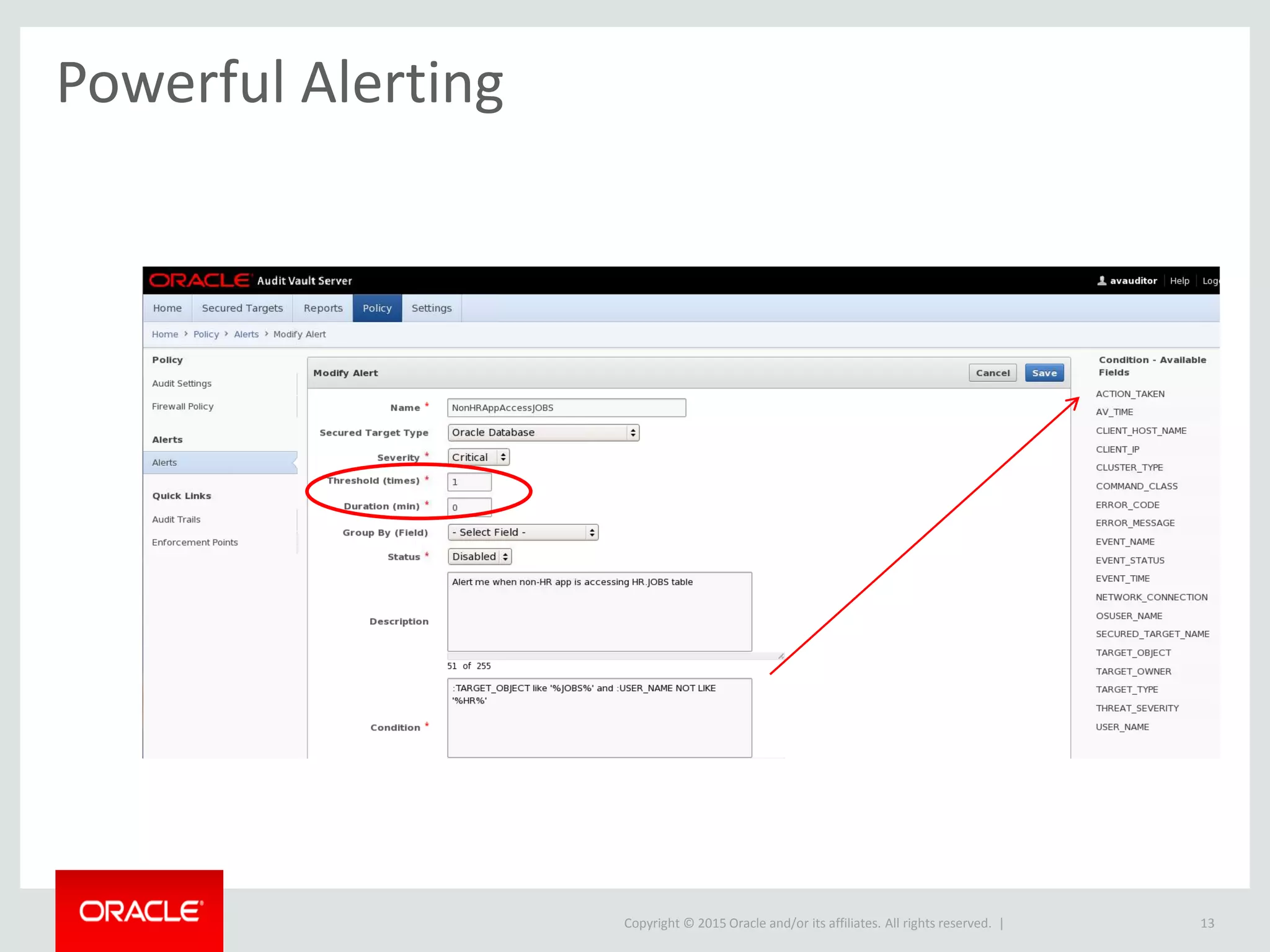Open Audit Settings in sidebar
Screen dimensions: 1270x952
pos(182,384)
